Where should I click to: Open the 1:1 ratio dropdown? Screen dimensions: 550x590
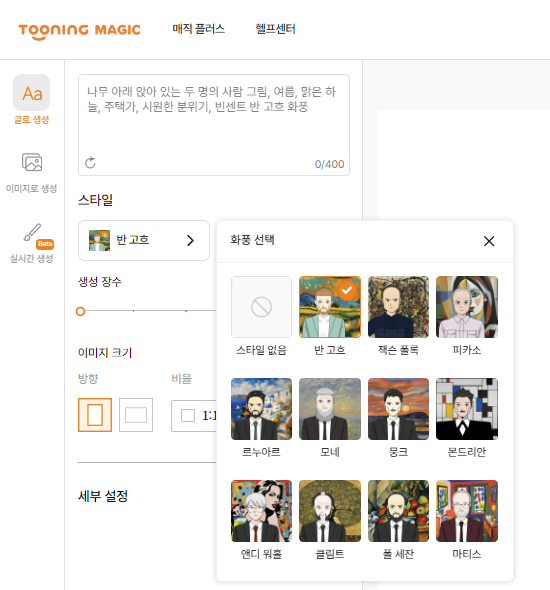coord(194,415)
